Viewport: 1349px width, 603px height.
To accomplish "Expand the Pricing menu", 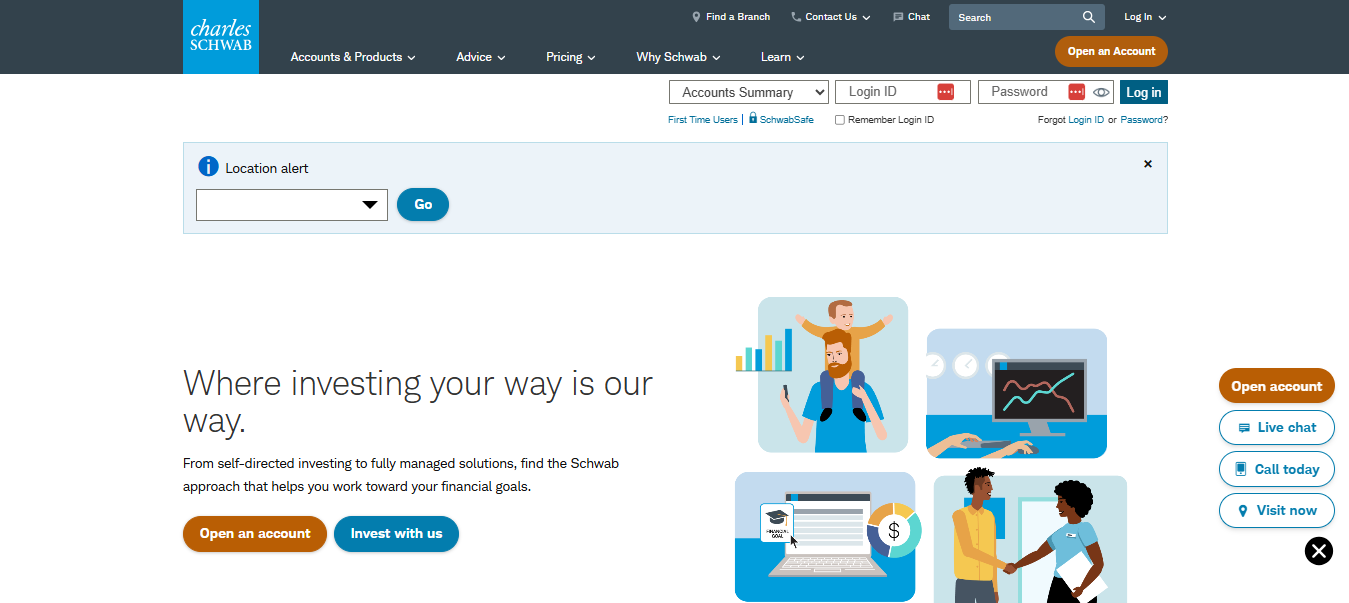I will click(571, 57).
